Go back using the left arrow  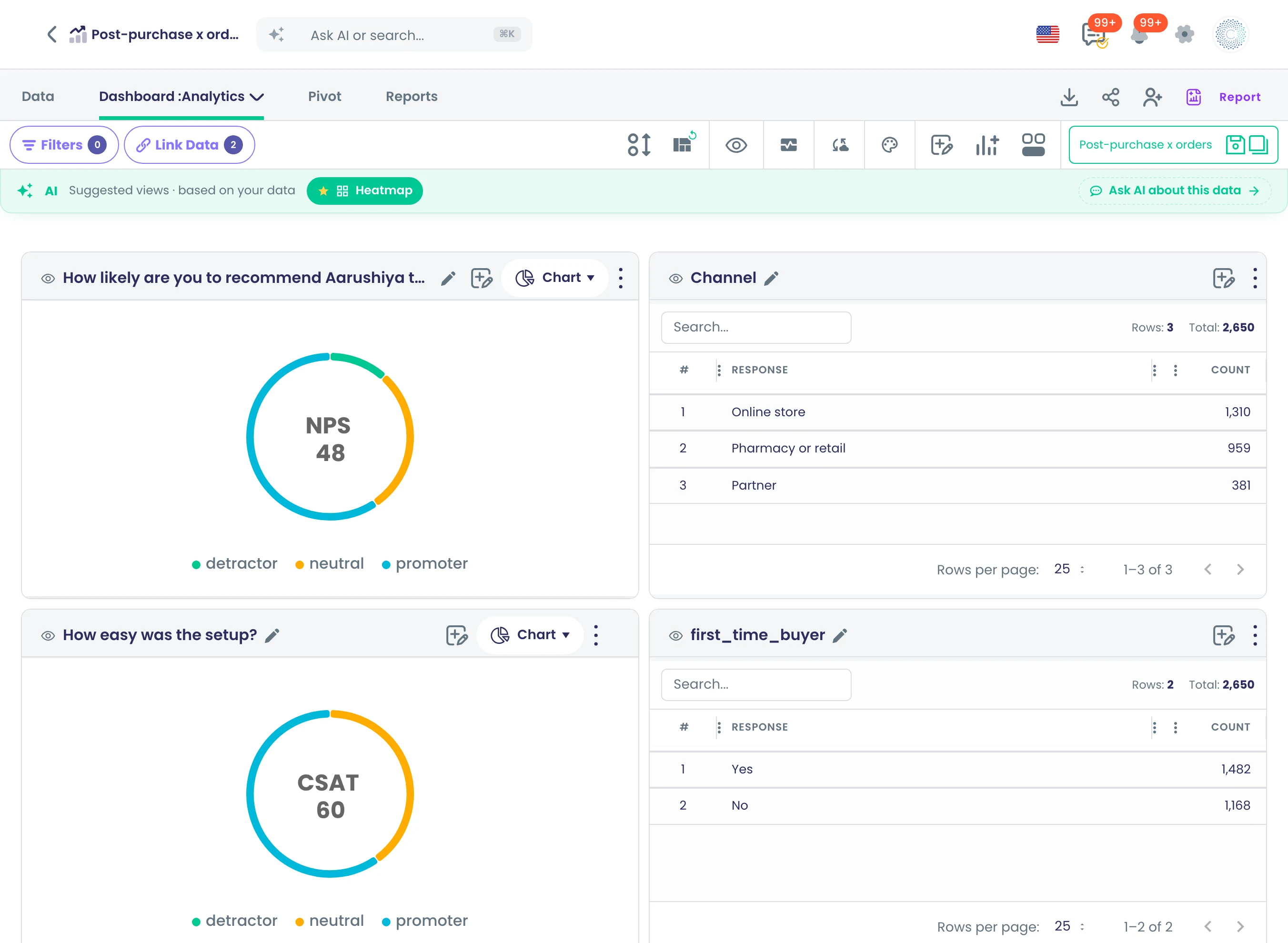[52, 34]
